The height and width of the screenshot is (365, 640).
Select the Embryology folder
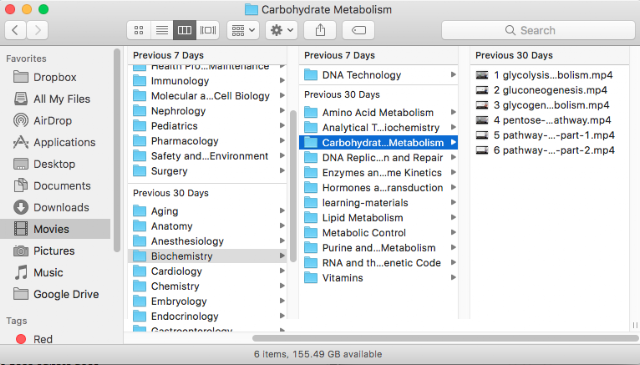click(207, 301)
